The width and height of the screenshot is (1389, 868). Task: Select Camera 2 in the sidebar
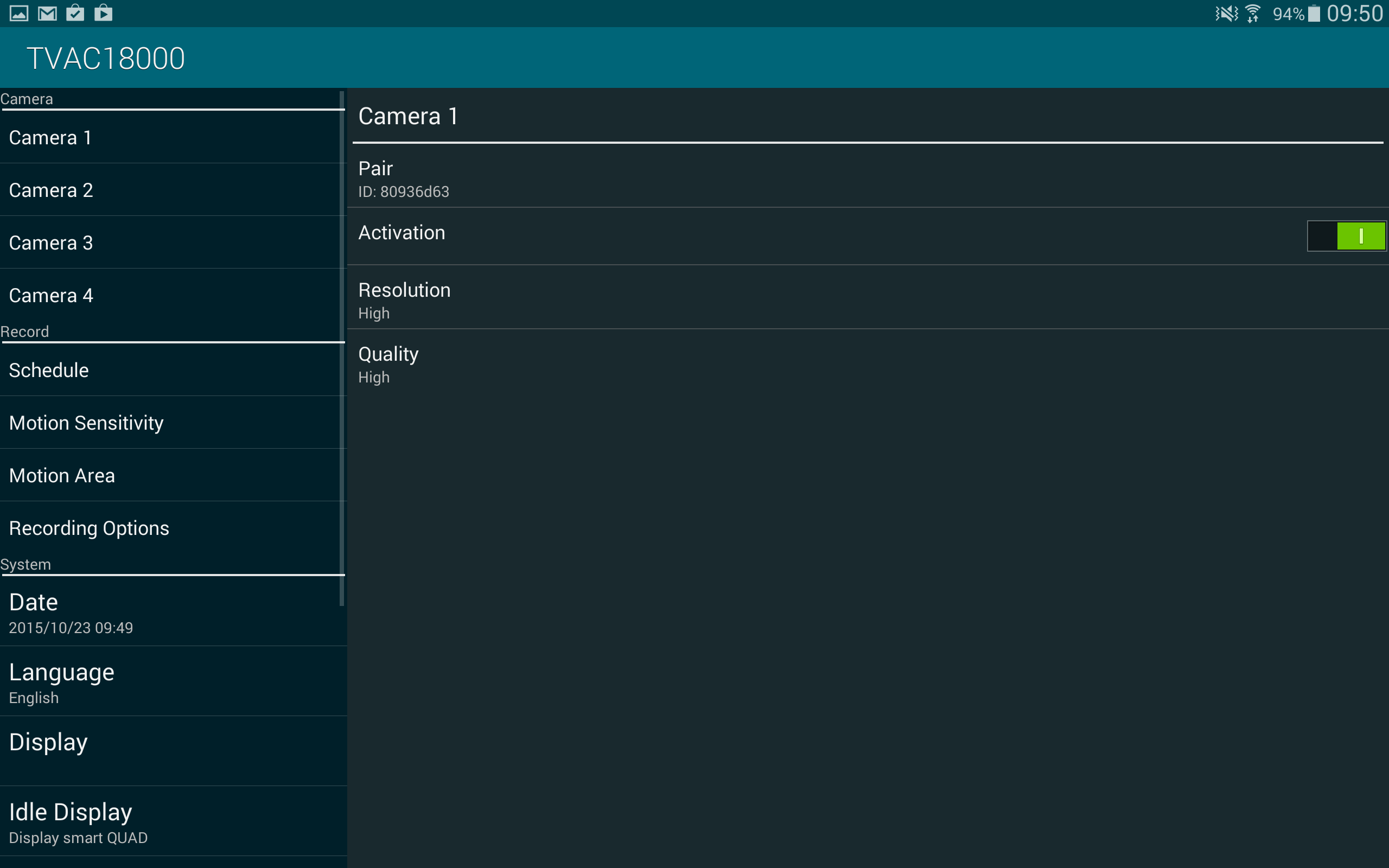173,190
